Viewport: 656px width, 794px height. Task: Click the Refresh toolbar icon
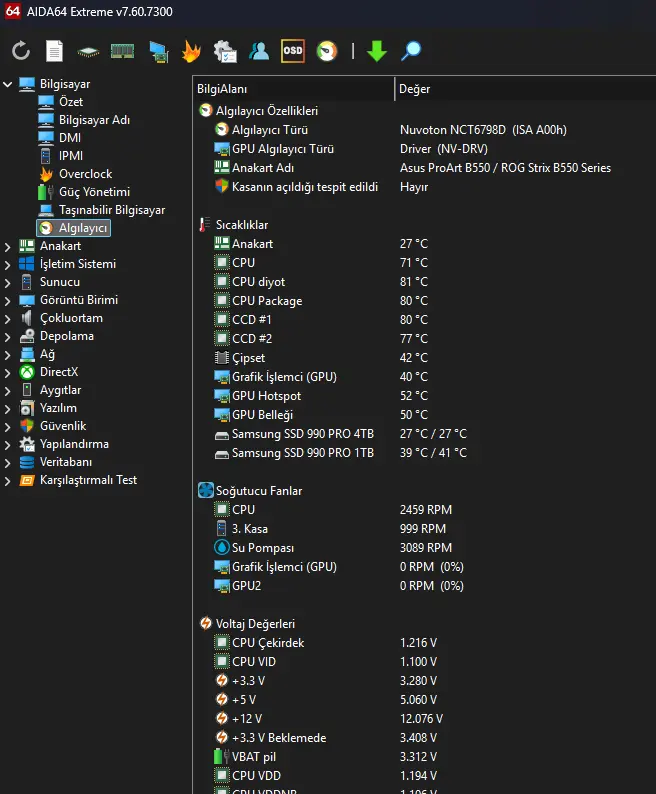[x=21, y=51]
